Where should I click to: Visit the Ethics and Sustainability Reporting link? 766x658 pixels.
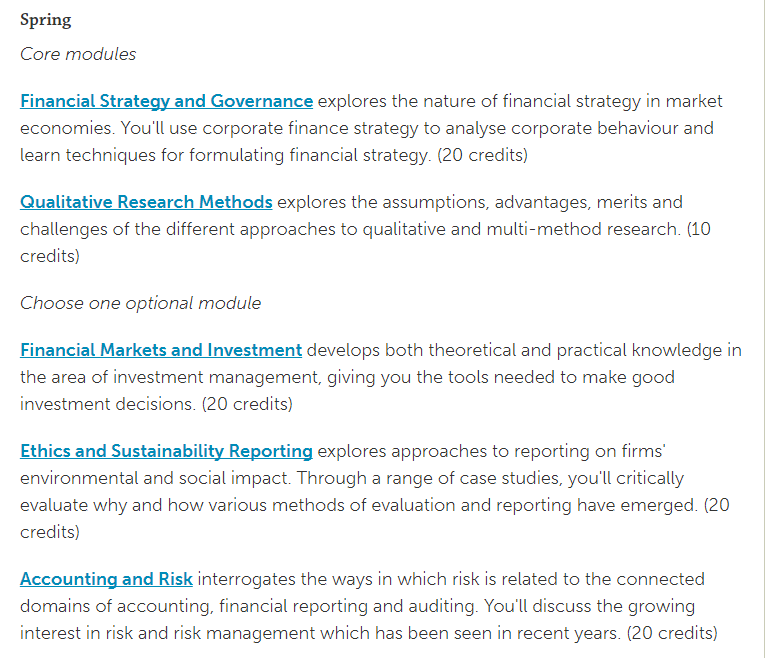tap(166, 451)
